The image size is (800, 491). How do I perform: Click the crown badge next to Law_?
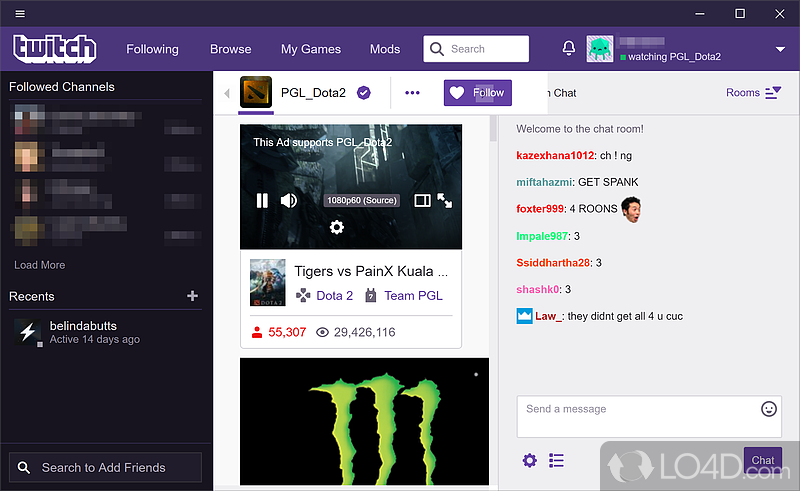pyautogui.click(x=524, y=316)
